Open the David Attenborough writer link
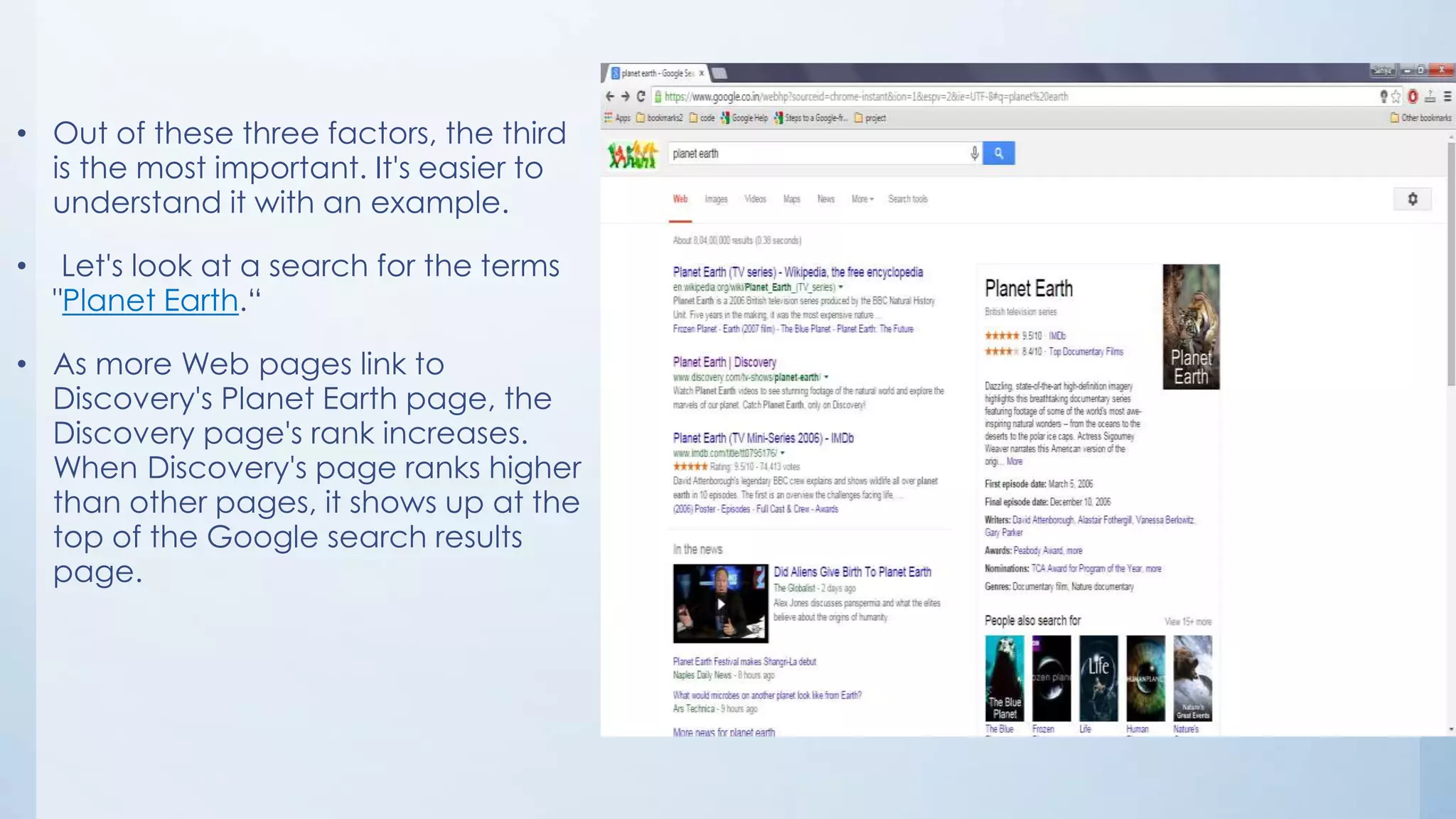The width and height of the screenshot is (1456, 819). point(1043,520)
